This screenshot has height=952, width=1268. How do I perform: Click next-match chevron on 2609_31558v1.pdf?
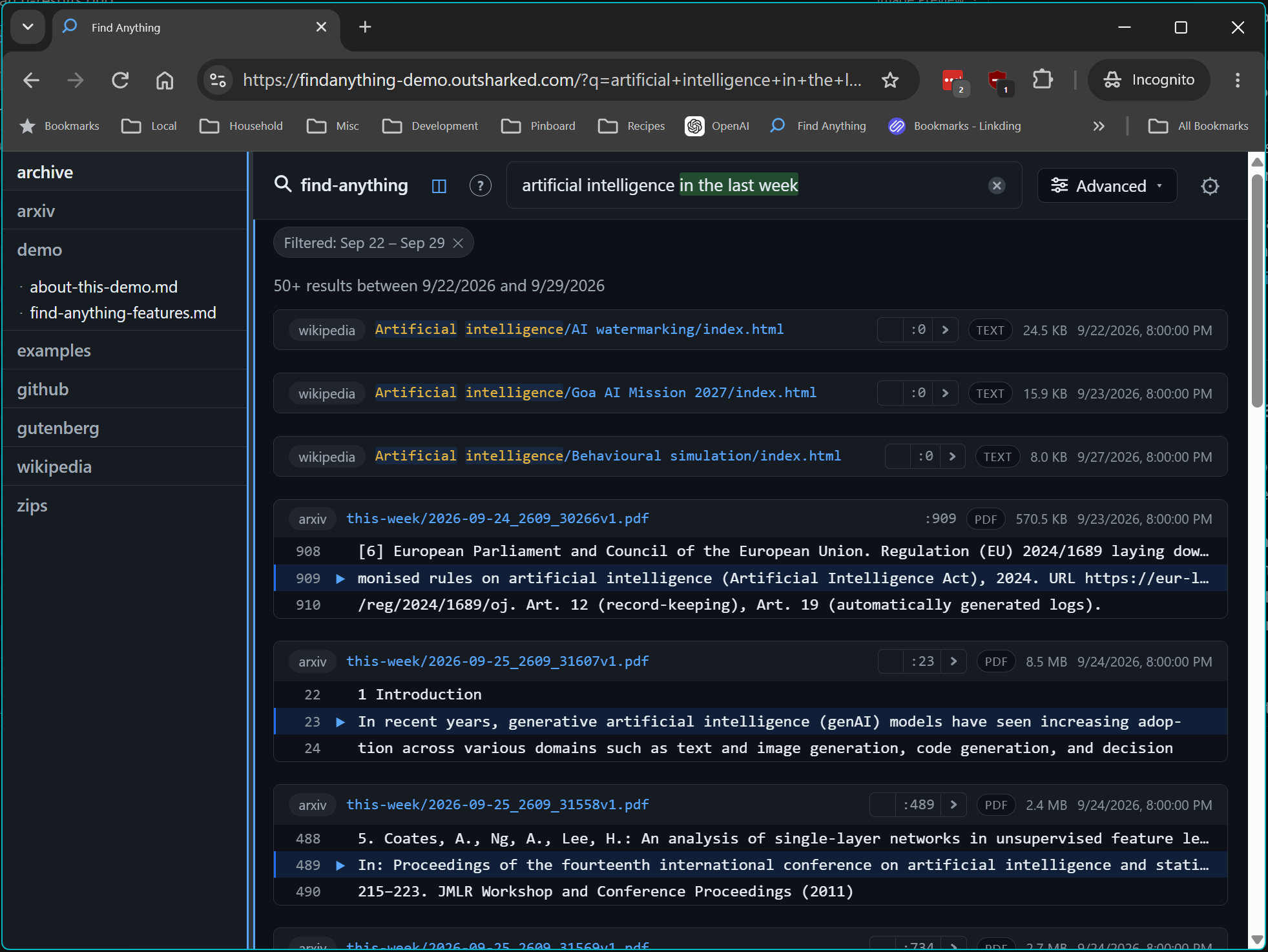(x=953, y=805)
